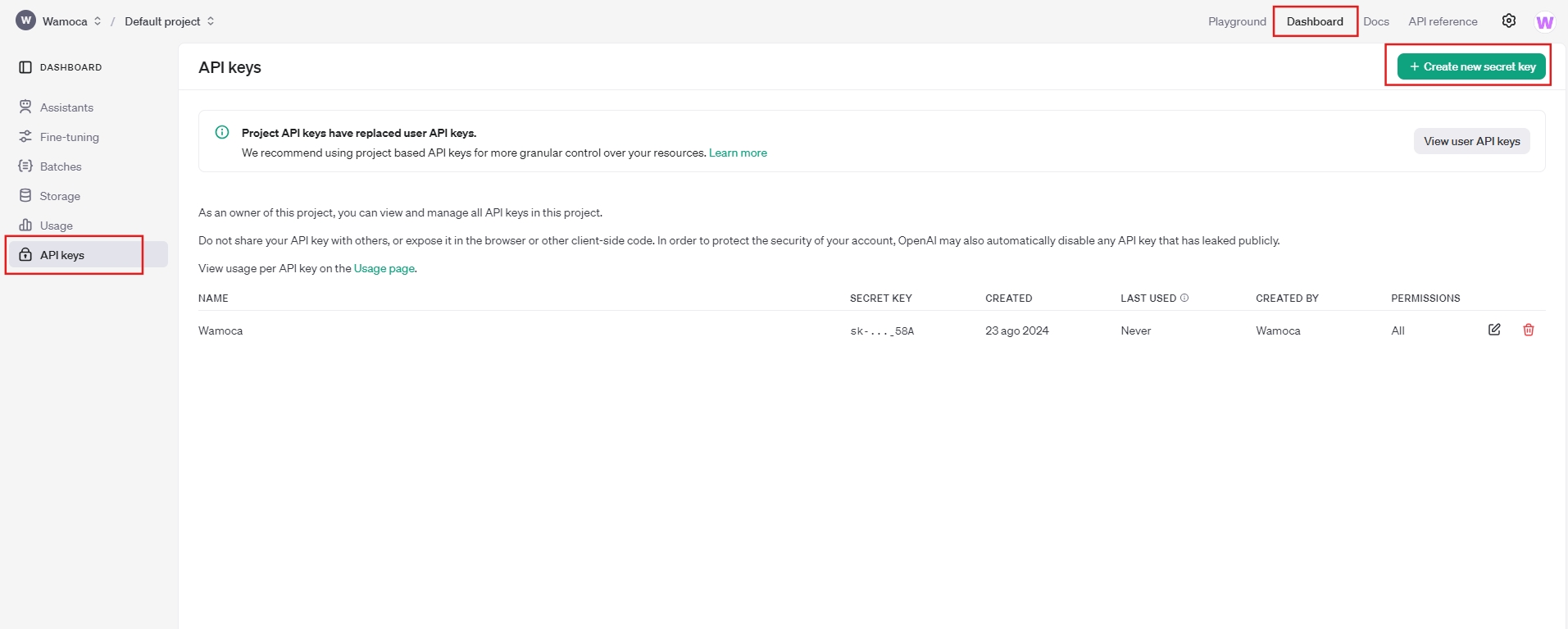Go to API reference tab
Screen dimensions: 1568x629
point(1443,21)
